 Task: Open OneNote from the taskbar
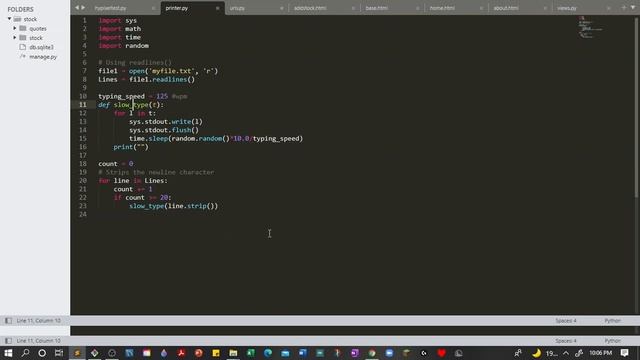click(x=355, y=353)
